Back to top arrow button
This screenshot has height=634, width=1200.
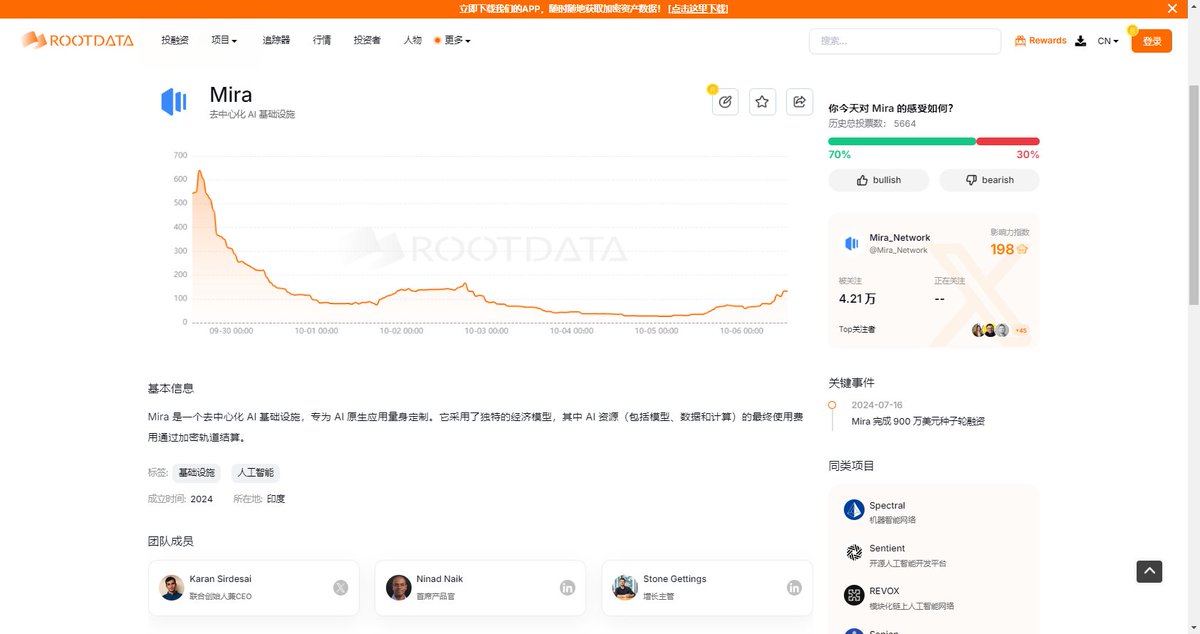(x=1149, y=571)
